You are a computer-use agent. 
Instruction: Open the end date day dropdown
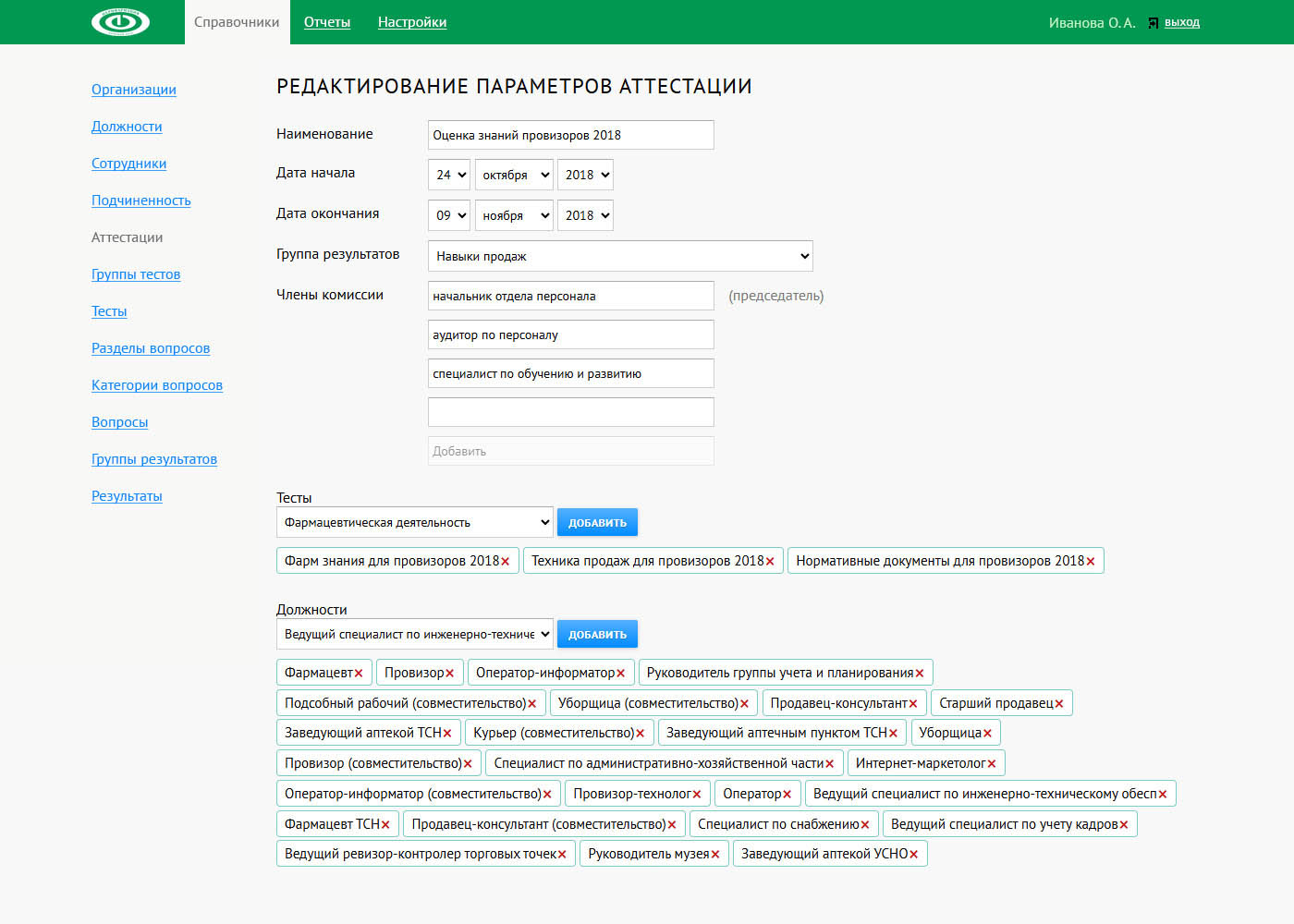click(450, 215)
